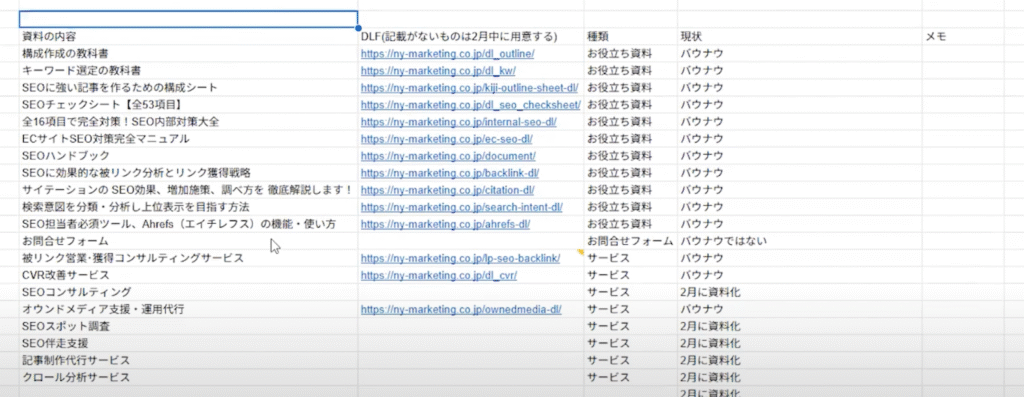Select the キーワード選定の教科書 cell
This screenshot has height=397, width=1024.
click(x=189, y=71)
